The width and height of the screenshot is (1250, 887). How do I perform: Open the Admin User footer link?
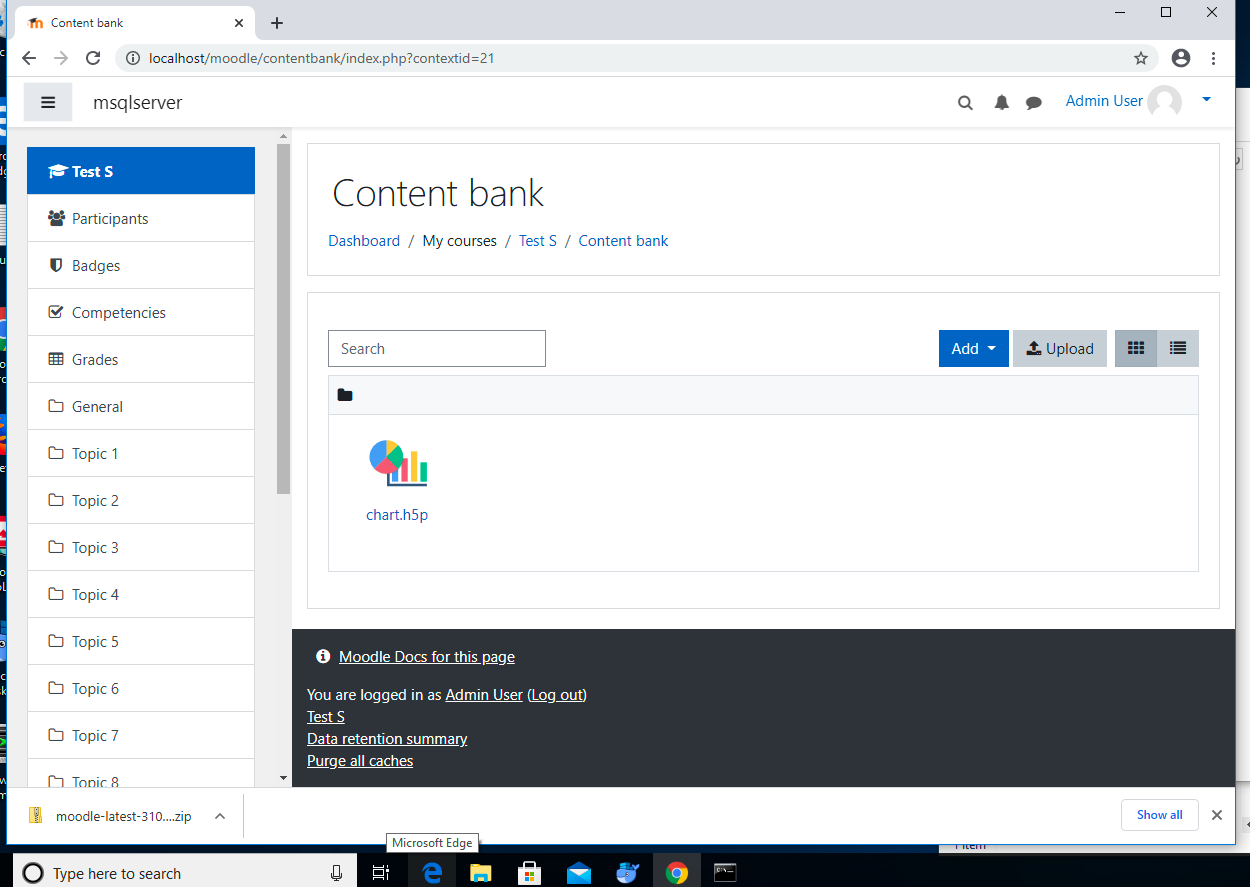(484, 694)
